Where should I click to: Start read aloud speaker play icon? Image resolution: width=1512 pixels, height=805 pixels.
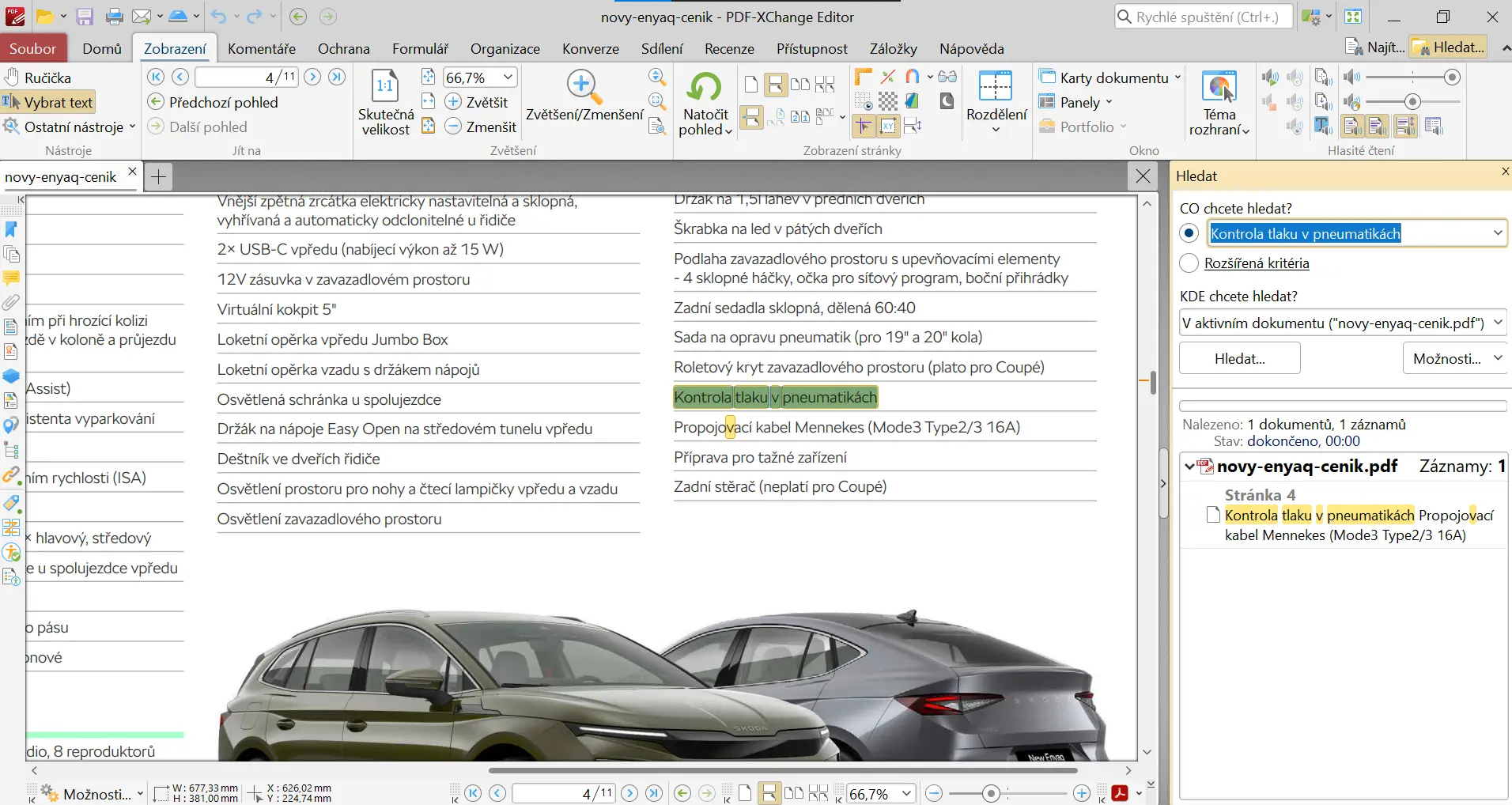(x=1270, y=77)
